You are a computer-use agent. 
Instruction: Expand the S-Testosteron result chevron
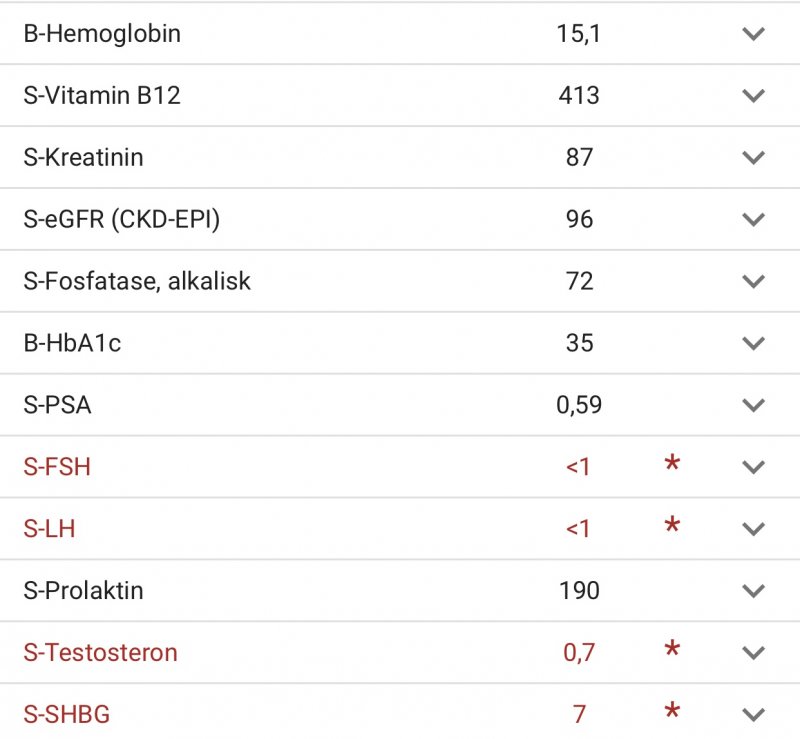pos(753,653)
